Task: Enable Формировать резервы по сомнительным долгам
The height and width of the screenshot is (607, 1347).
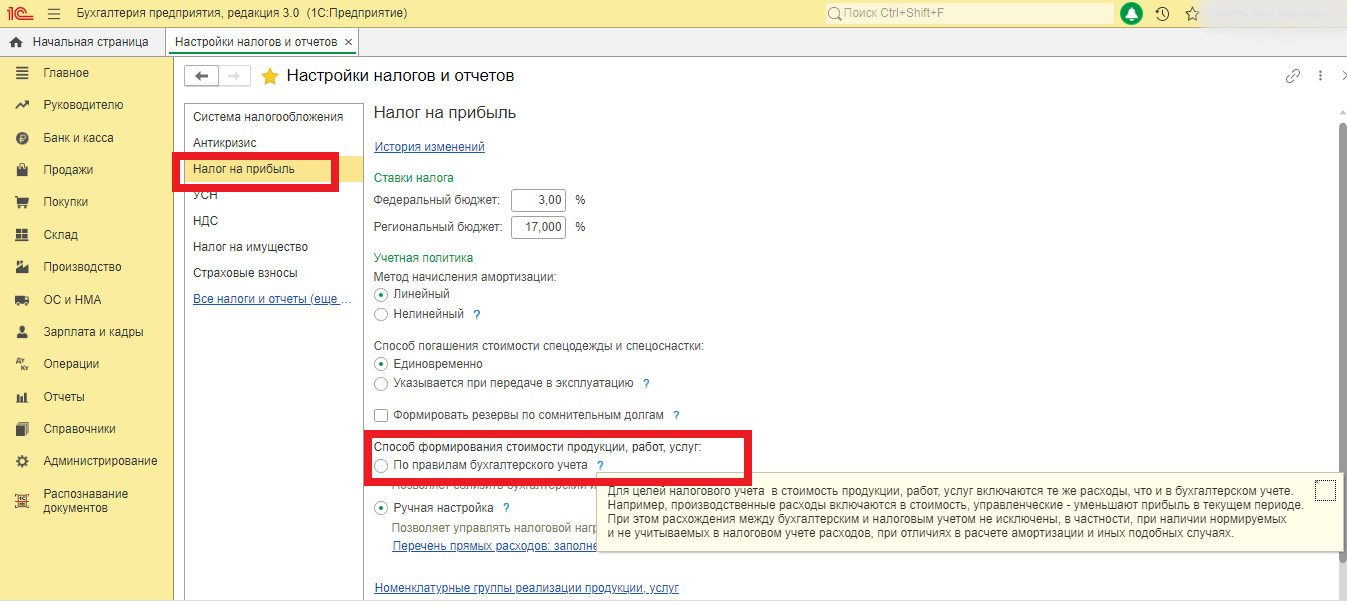Action: pyautogui.click(x=381, y=415)
